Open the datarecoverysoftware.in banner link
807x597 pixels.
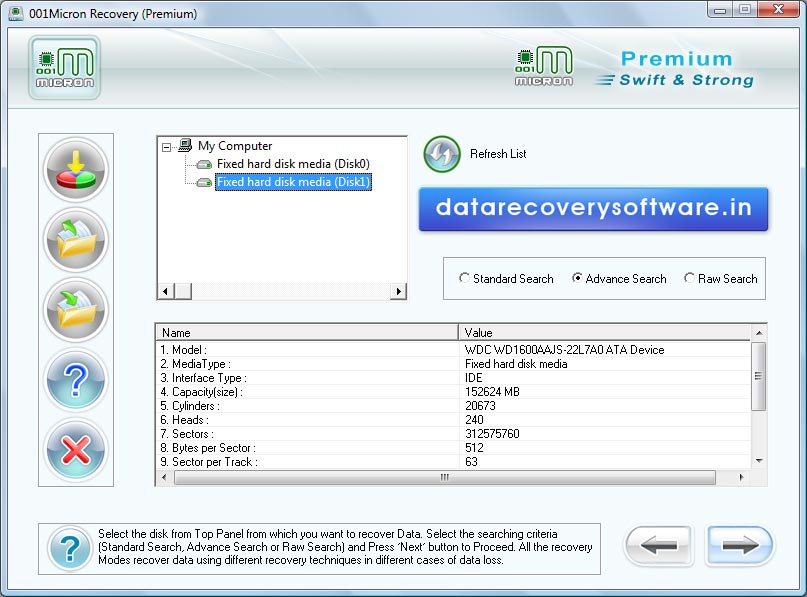[x=593, y=208]
